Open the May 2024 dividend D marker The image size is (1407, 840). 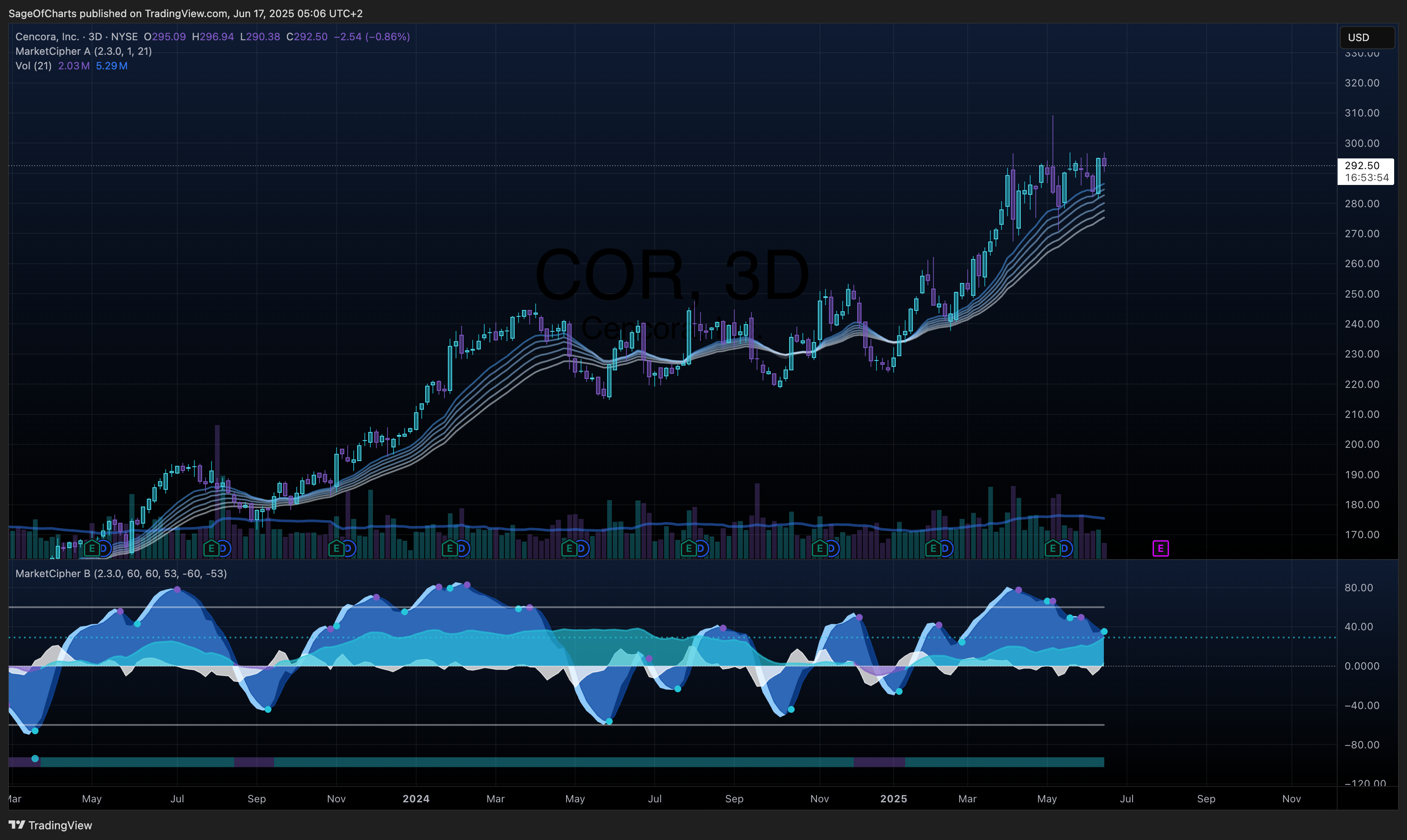(x=581, y=548)
